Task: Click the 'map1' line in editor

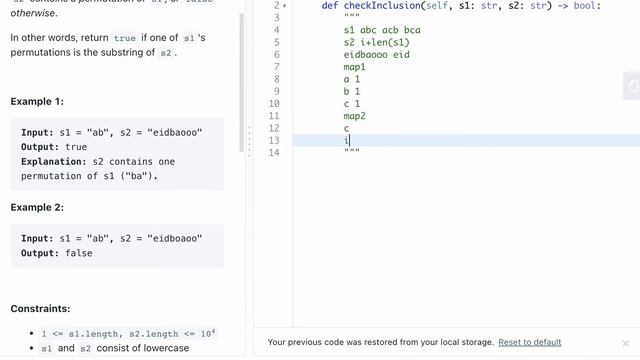Action: click(354, 67)
